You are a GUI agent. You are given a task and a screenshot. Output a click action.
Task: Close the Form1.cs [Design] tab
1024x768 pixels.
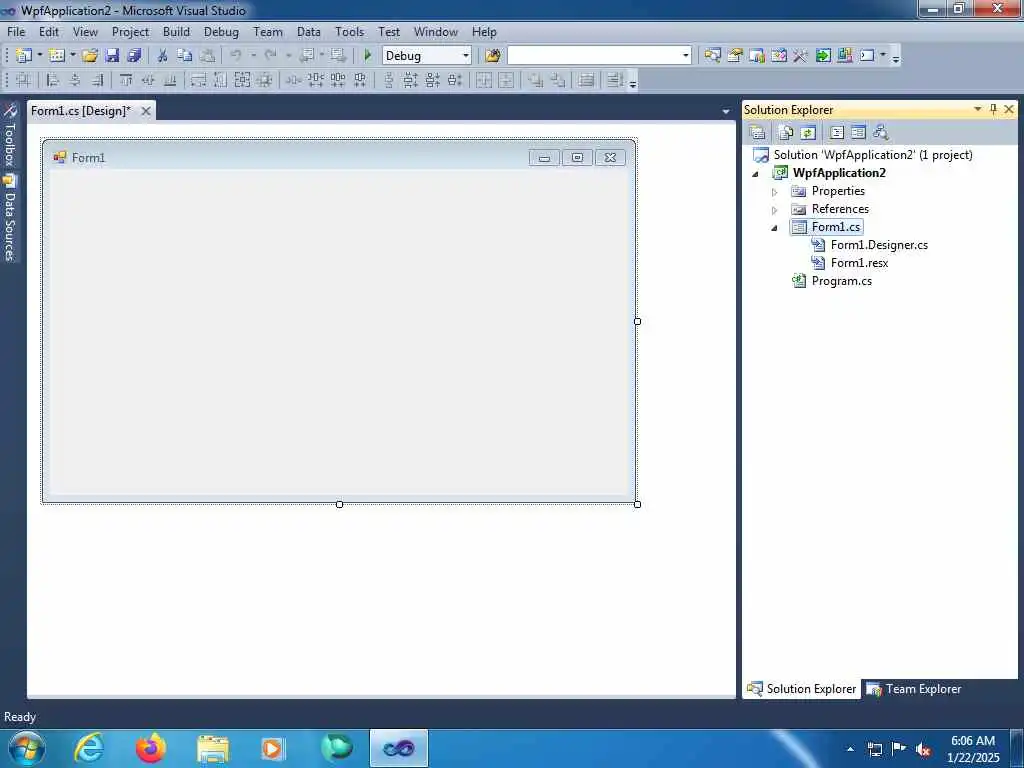146,111
